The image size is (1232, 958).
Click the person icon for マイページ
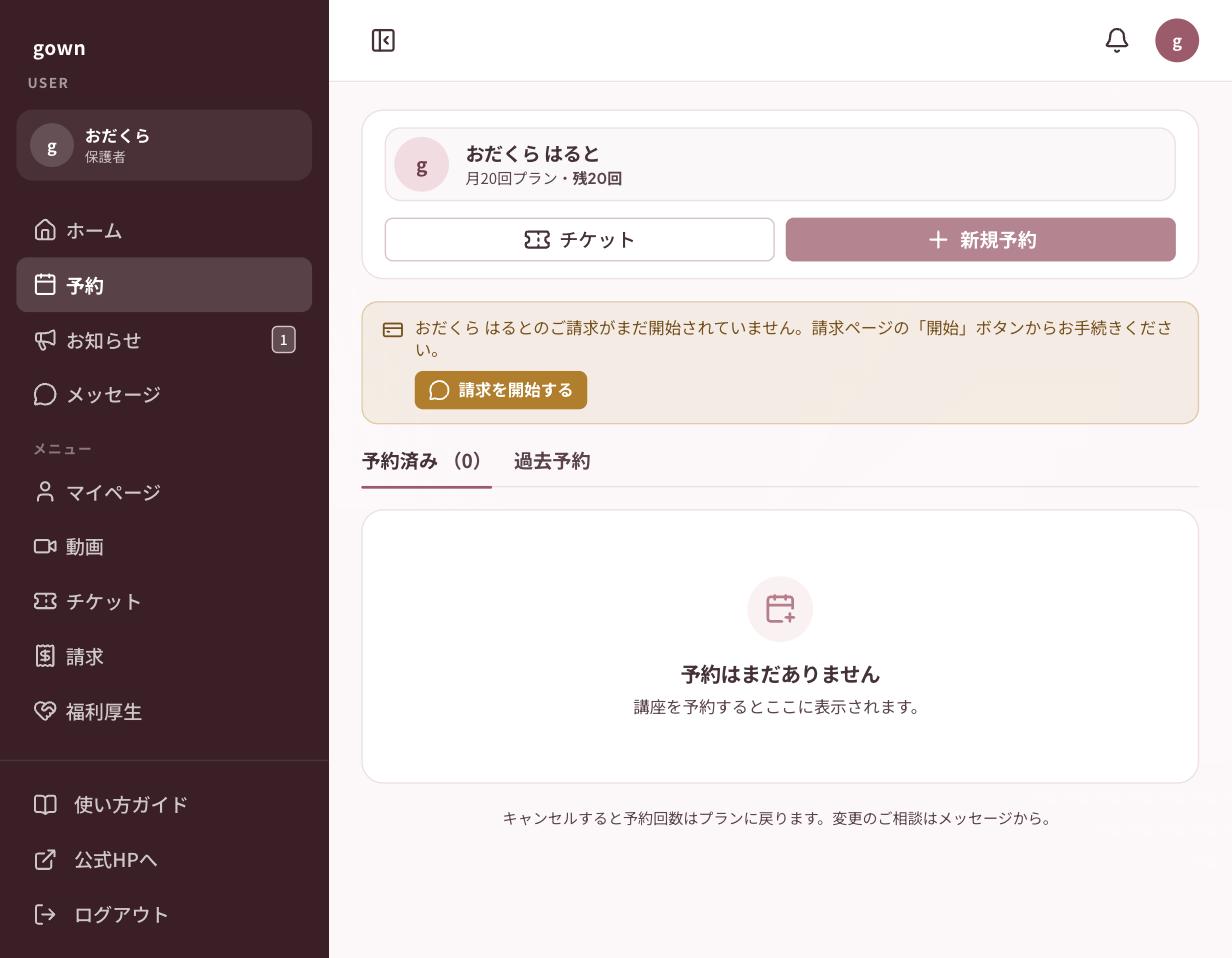click(x=45, y=491)
